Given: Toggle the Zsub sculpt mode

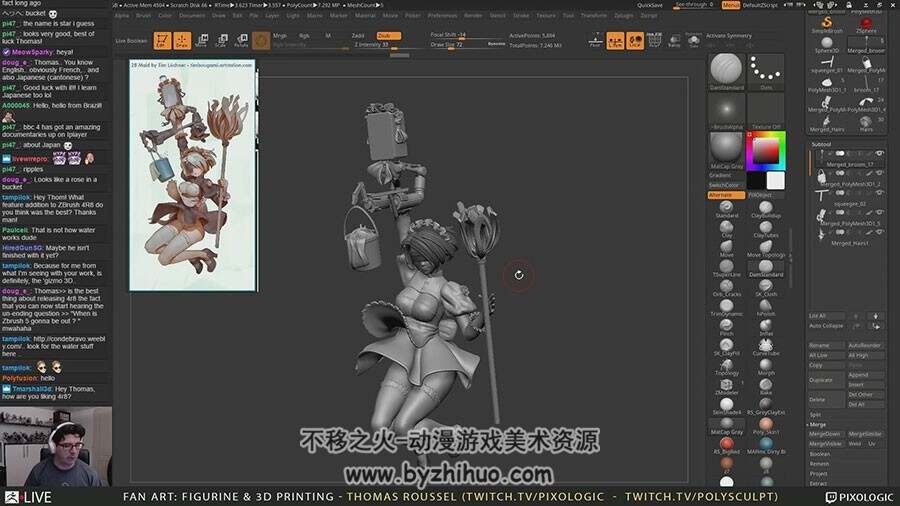Looking at the screenshot, I should tap(389, 36).
